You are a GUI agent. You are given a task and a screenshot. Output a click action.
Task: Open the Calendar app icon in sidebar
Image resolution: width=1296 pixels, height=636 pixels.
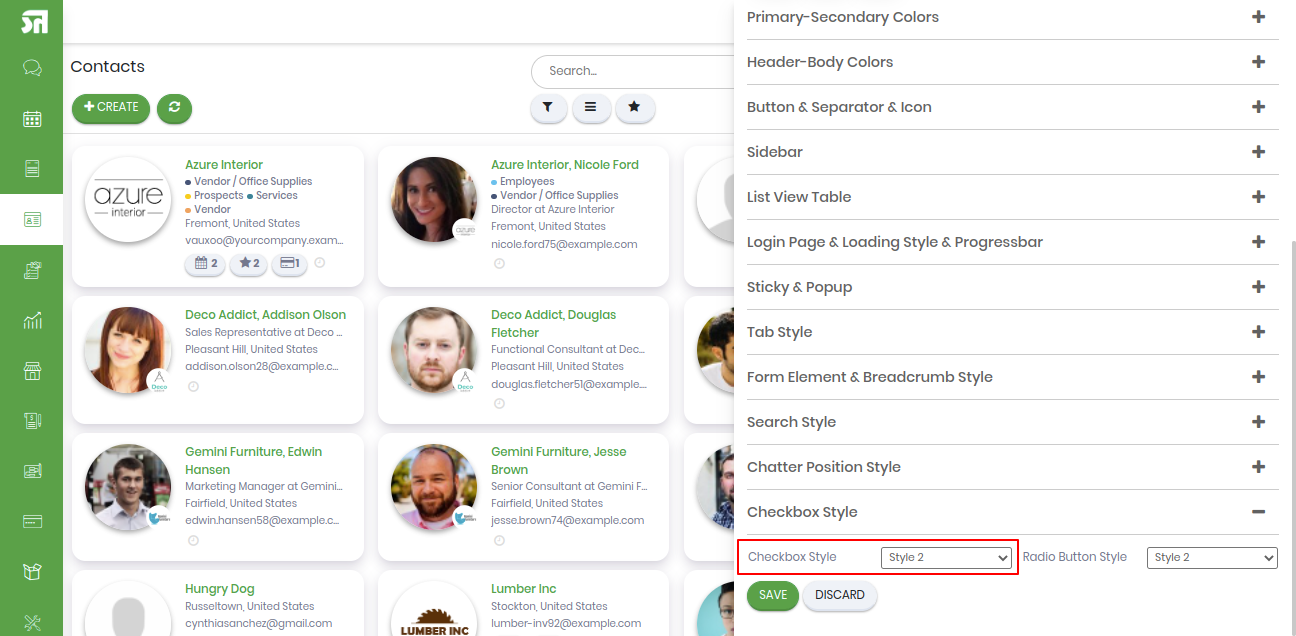(32, 119)
